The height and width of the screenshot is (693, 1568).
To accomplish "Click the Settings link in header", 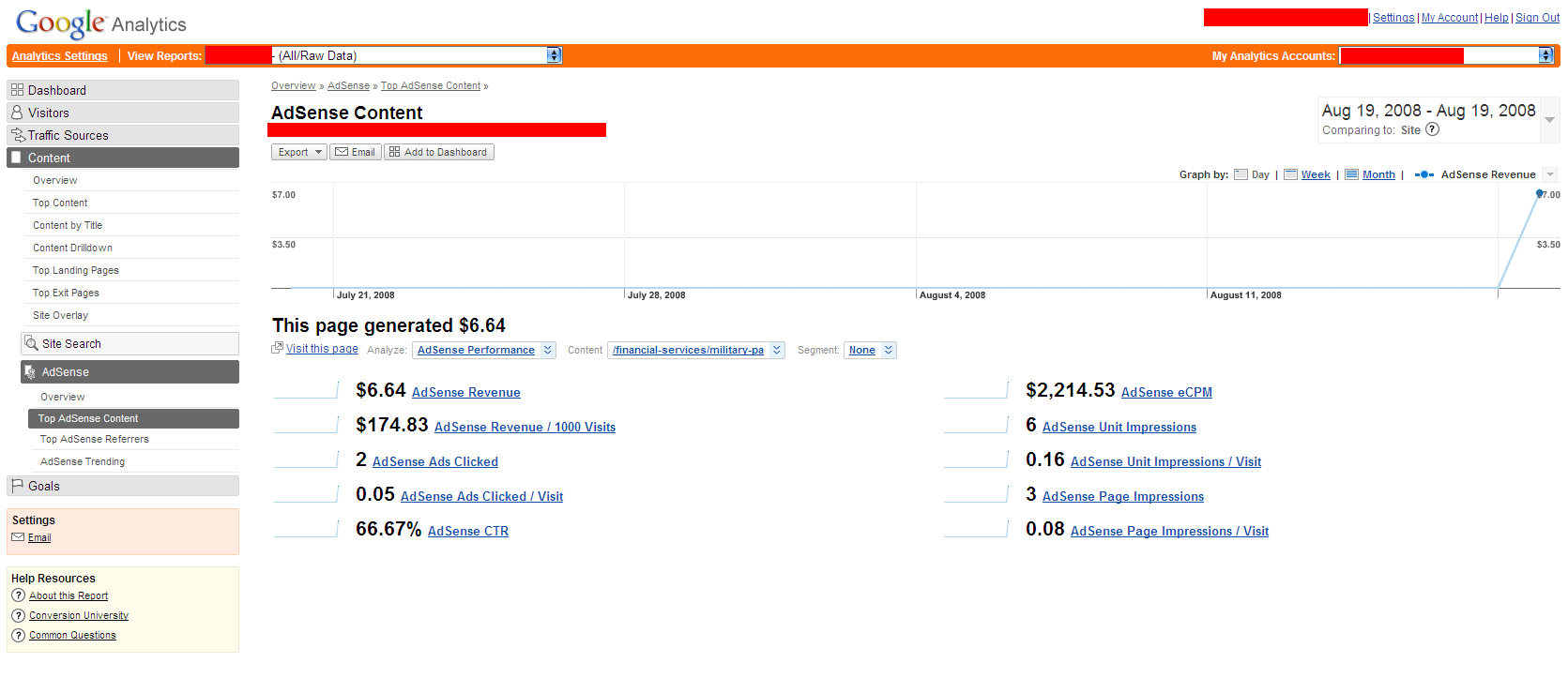I will click(1393, 18).
